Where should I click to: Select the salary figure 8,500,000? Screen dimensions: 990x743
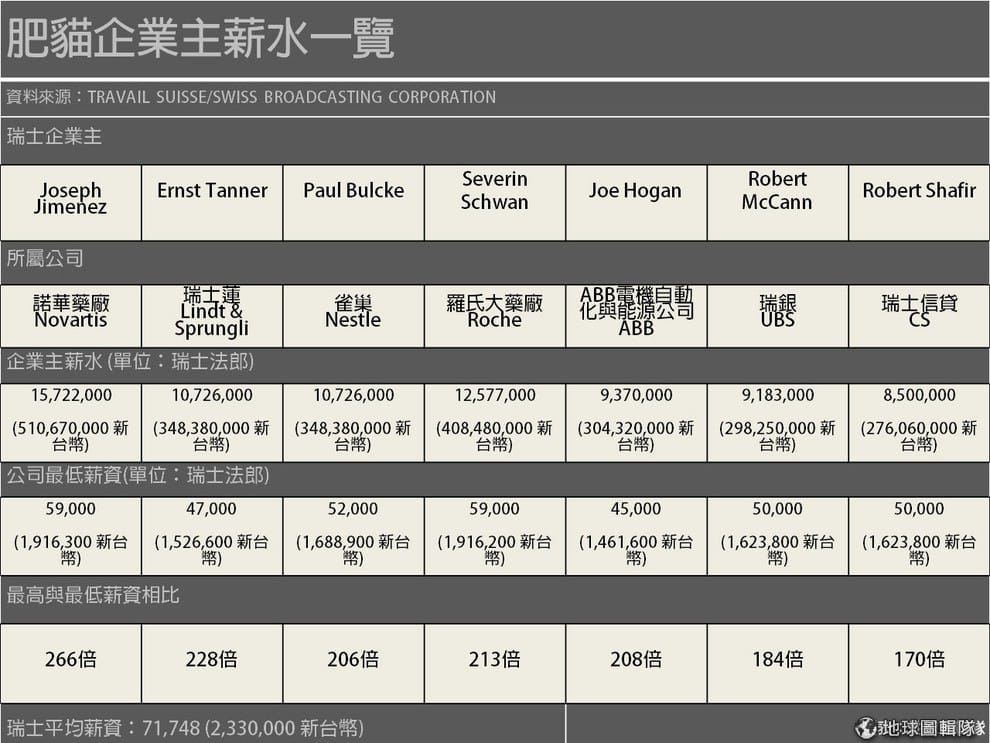(x=919, y=395)
